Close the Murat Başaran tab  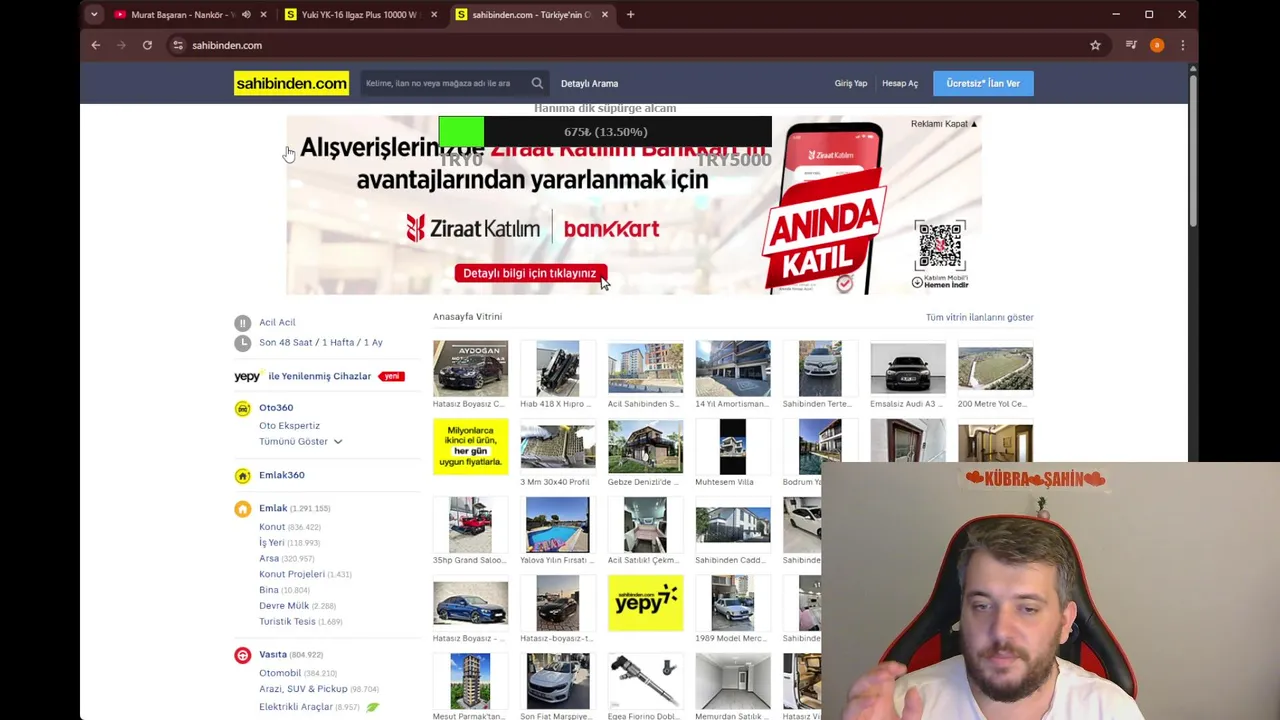point(264,15)
